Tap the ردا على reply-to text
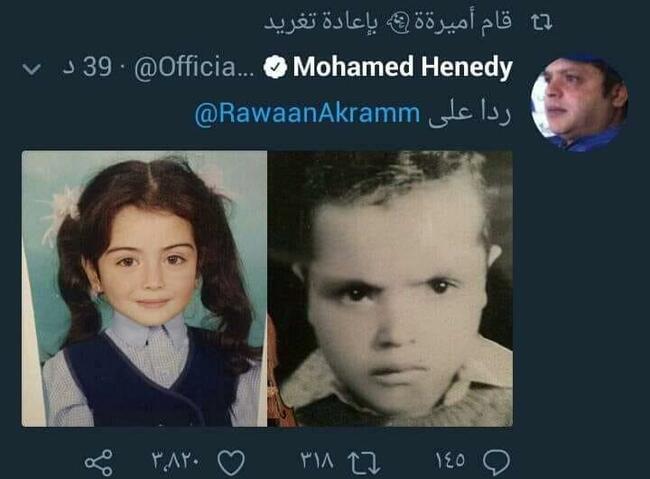 coord(469,114)
